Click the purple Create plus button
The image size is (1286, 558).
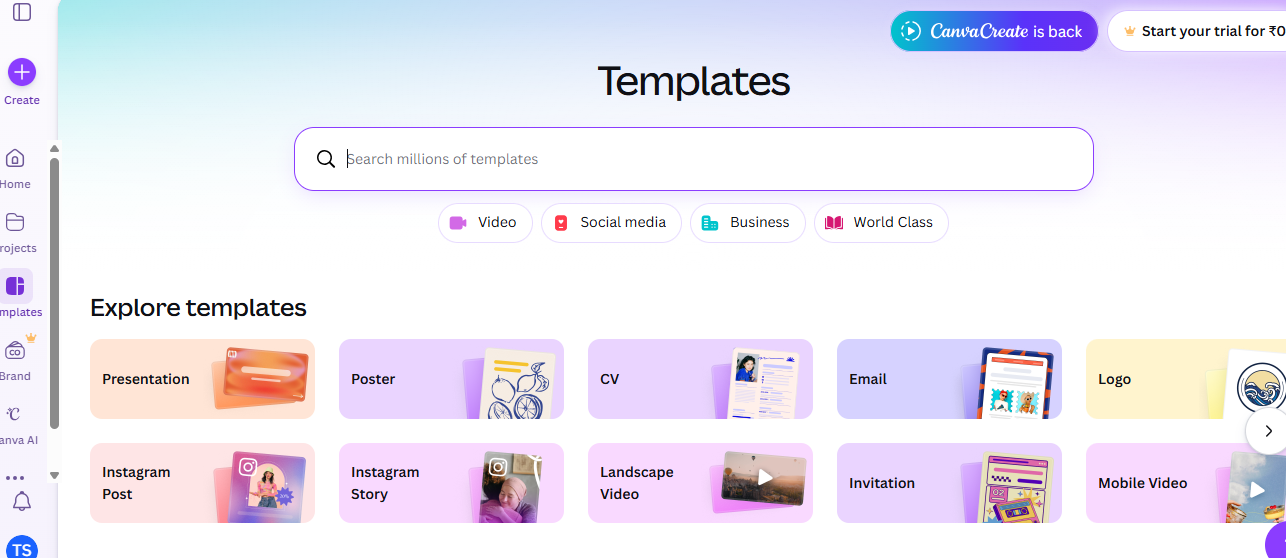pyautogui.click(x=22, y=72)
